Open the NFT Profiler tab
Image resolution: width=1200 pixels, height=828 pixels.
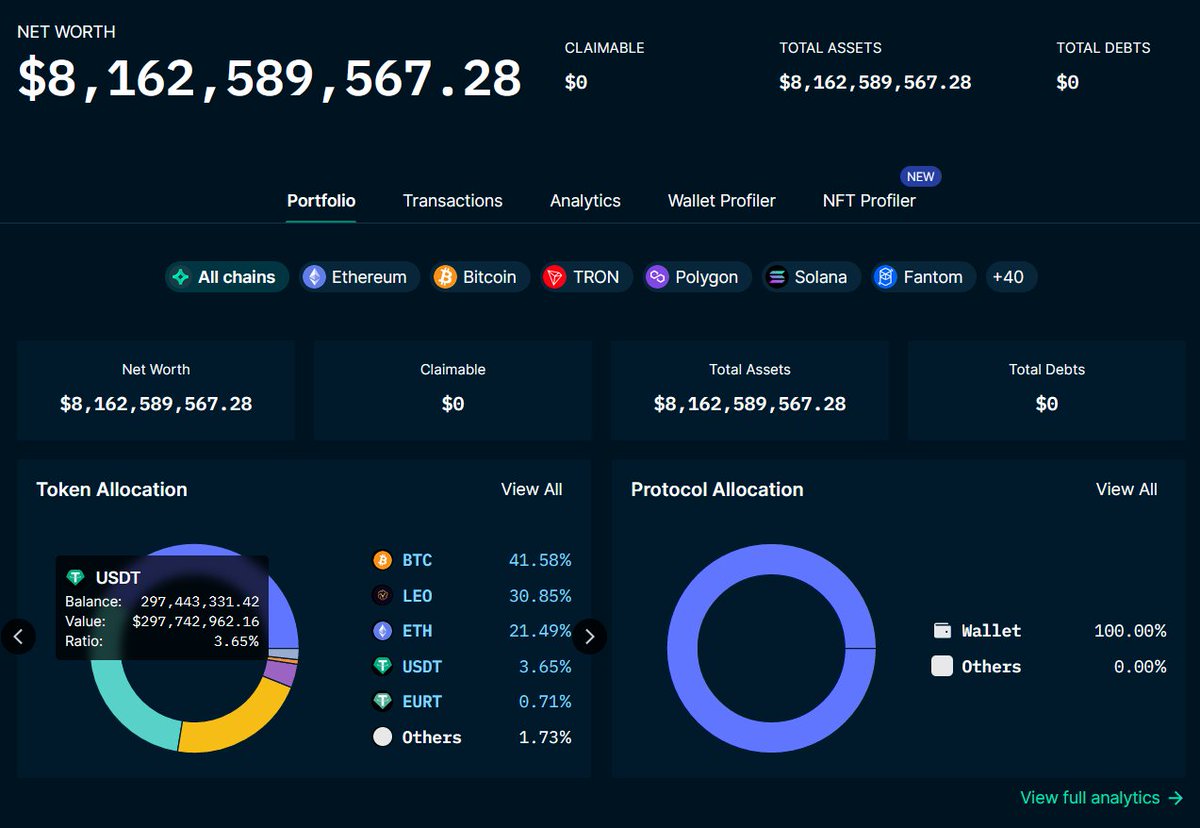click(869, 201)
